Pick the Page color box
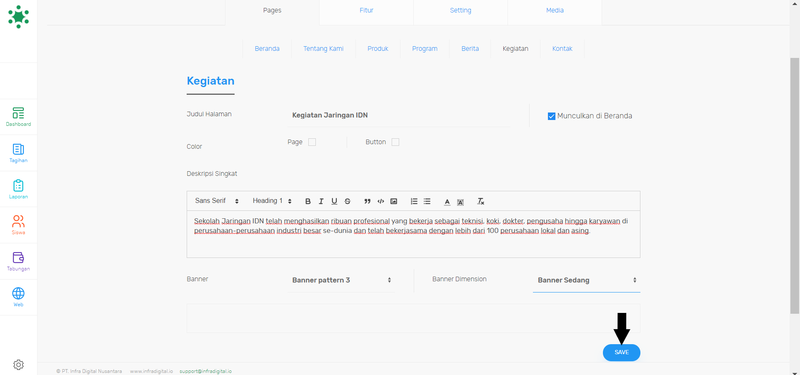The image size is (800, 375). coord(312,142)
